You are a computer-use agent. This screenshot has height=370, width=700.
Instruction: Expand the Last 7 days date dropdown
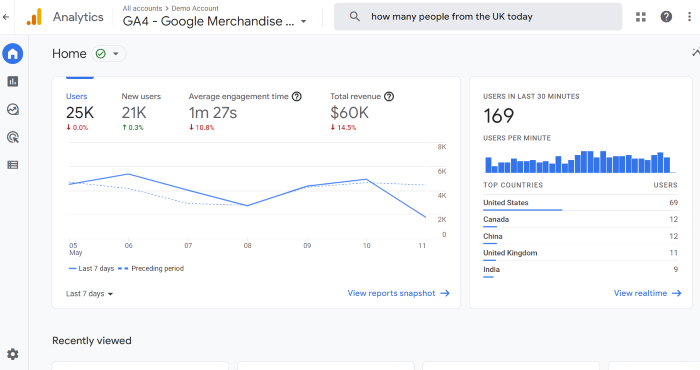pyautogui.click(x=89, y=294)
